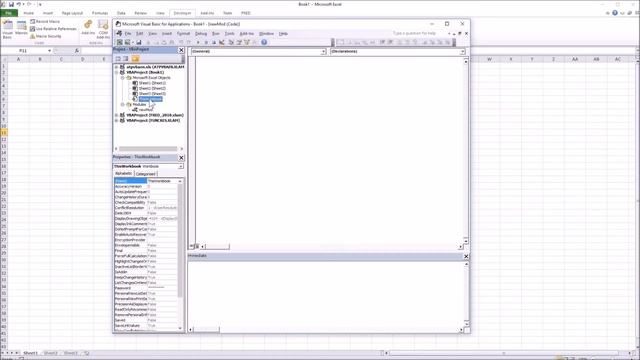
Task: Toggle Design Mode icon in VBA toolbar
Action: [222, 42]
